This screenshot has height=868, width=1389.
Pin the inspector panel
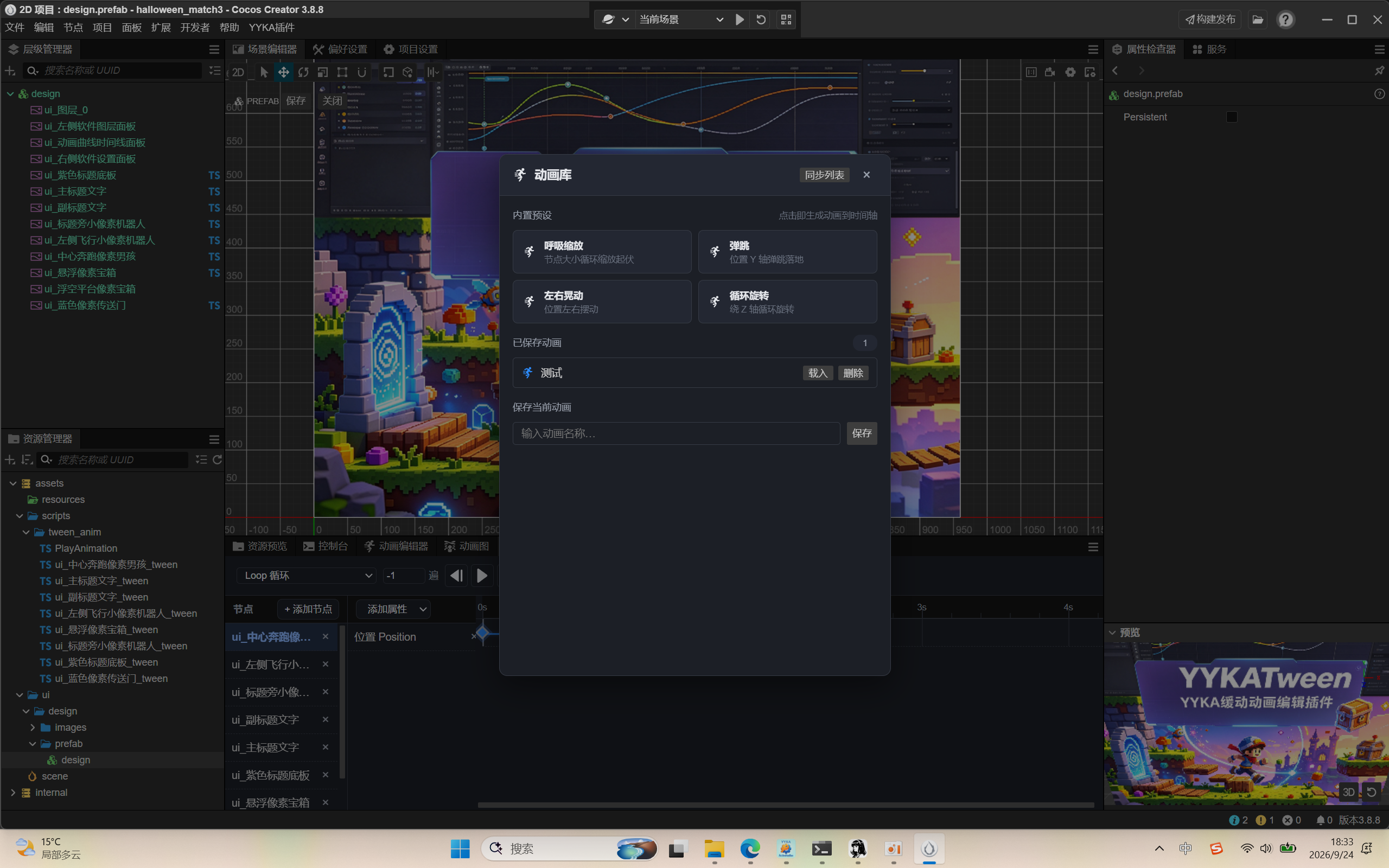click(x=1379, y=71)
